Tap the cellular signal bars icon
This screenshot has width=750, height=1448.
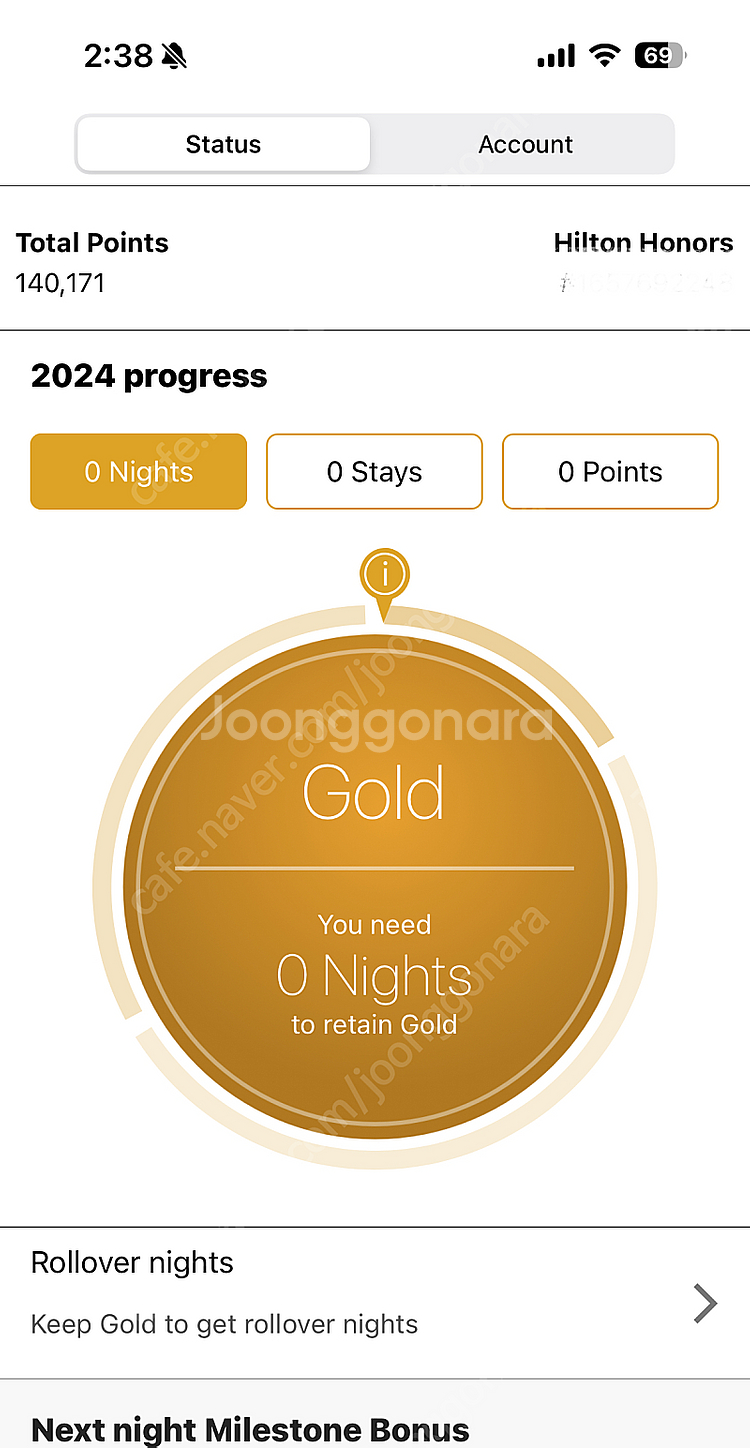click(556, 57)
